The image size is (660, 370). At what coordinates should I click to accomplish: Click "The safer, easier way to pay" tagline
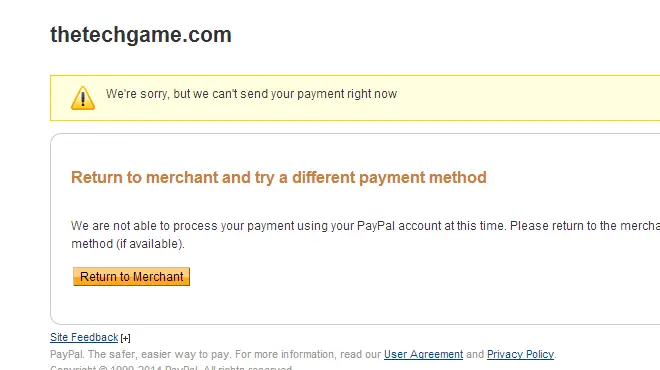click(160, 354)
